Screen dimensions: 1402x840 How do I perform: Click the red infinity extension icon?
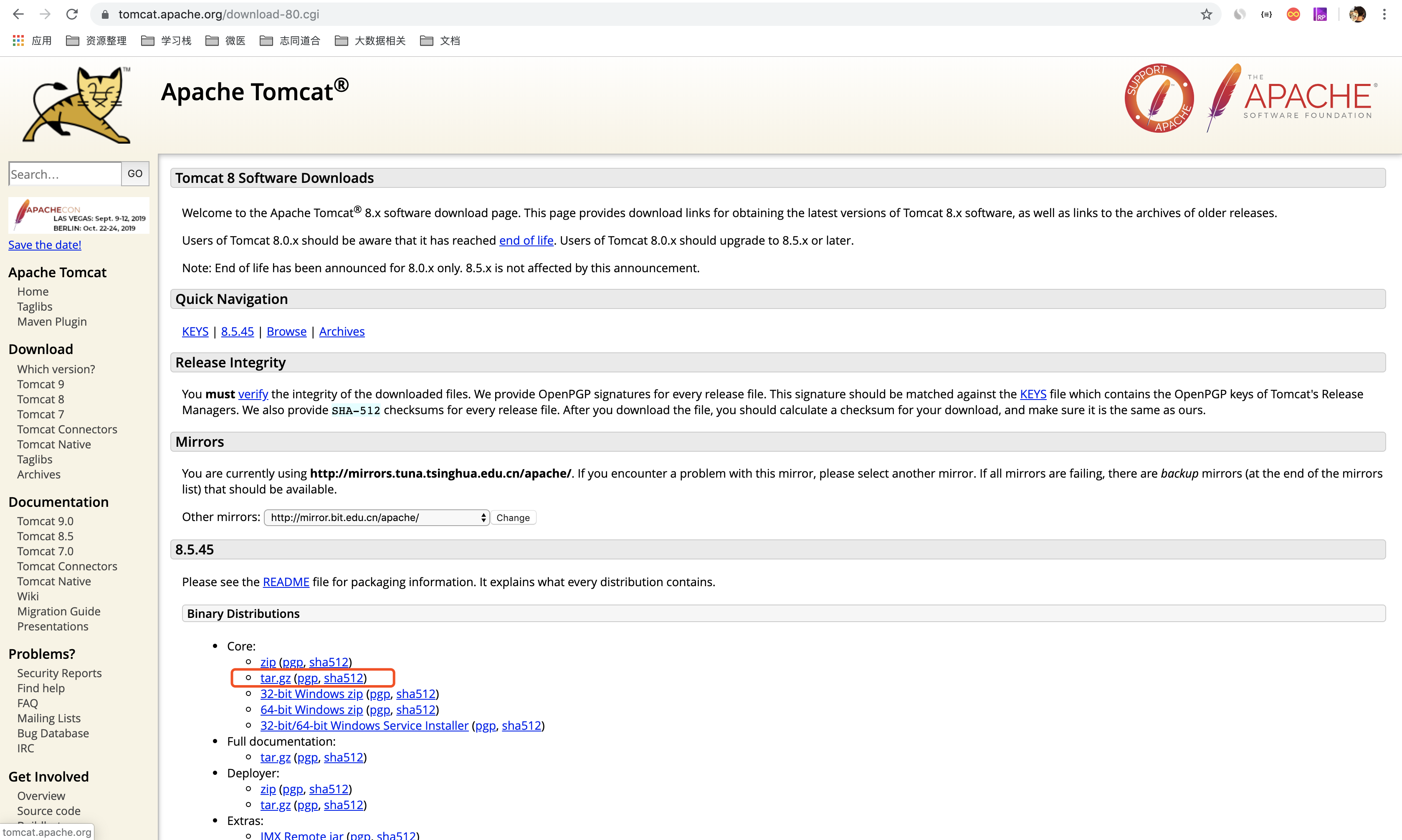click(1293, 14)
